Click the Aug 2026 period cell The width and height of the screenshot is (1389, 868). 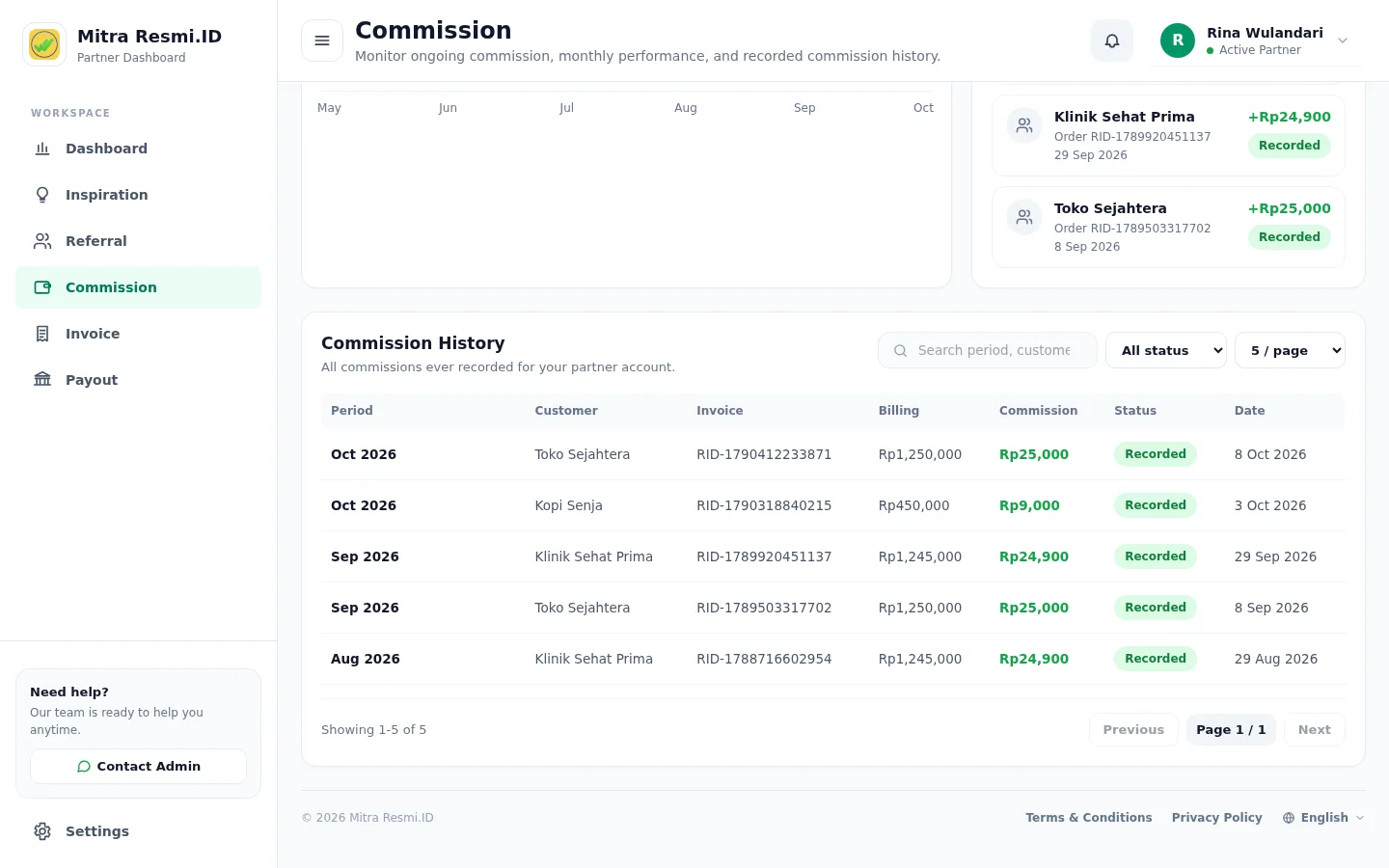tap(366, 659)
